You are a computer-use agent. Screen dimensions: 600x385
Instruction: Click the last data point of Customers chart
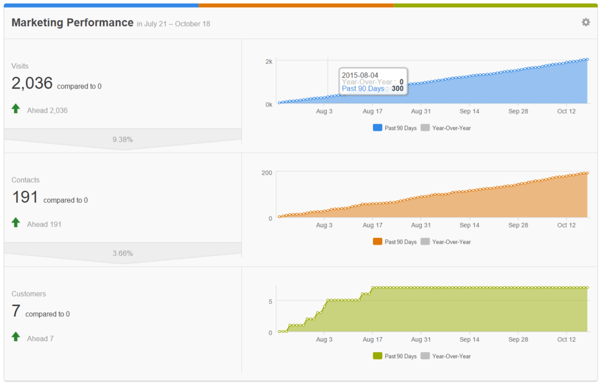pyautogui.click(x=587, y=287)
